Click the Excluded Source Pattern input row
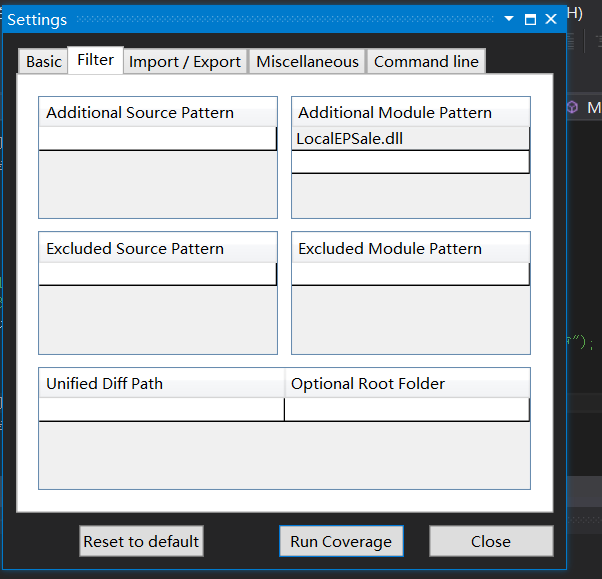602x579 pixels. click(157, 274)
